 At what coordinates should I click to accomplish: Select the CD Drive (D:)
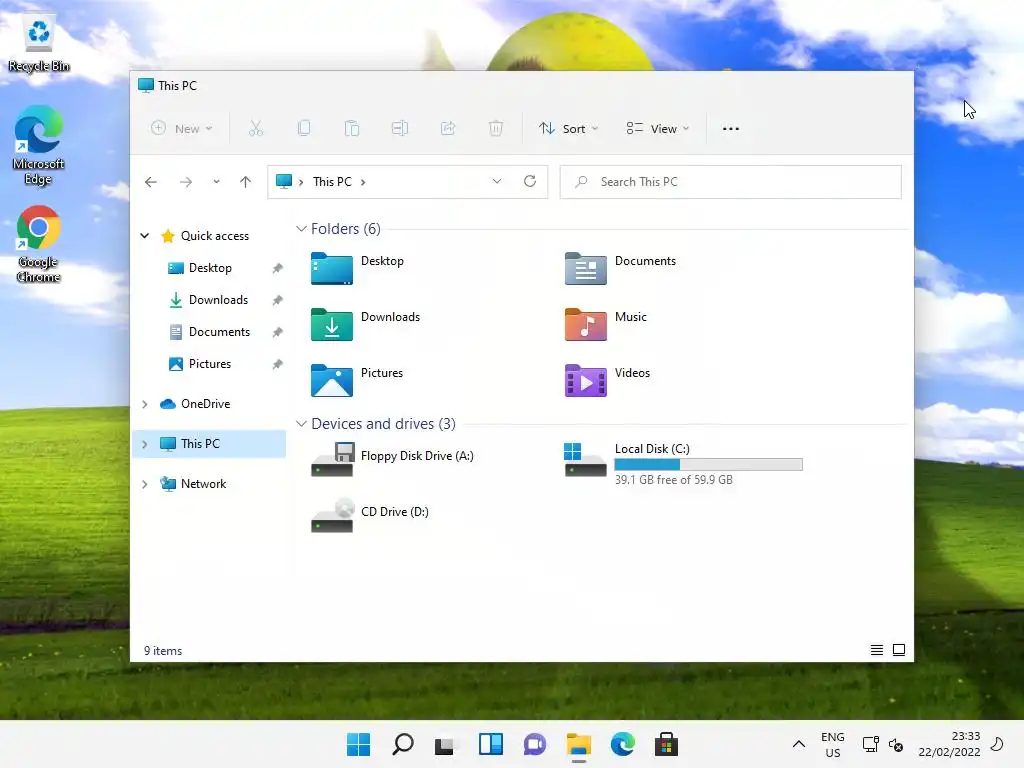370,516
